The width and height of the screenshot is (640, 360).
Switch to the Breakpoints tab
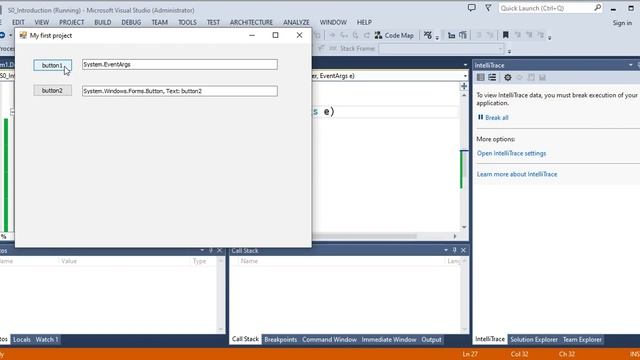click(280, 340)
